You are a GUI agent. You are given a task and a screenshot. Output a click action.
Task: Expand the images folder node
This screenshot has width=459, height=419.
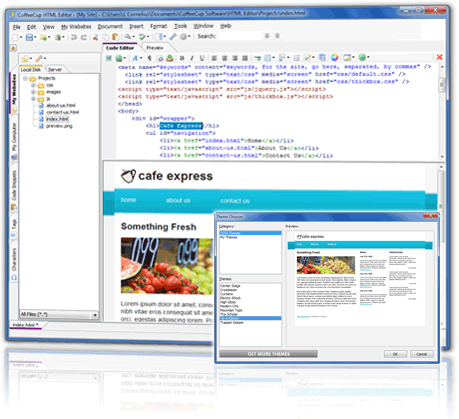(33, 92)
